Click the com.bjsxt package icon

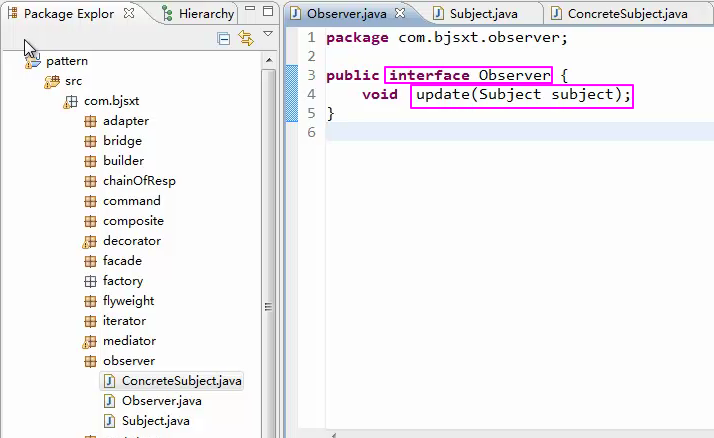[71, 102]
